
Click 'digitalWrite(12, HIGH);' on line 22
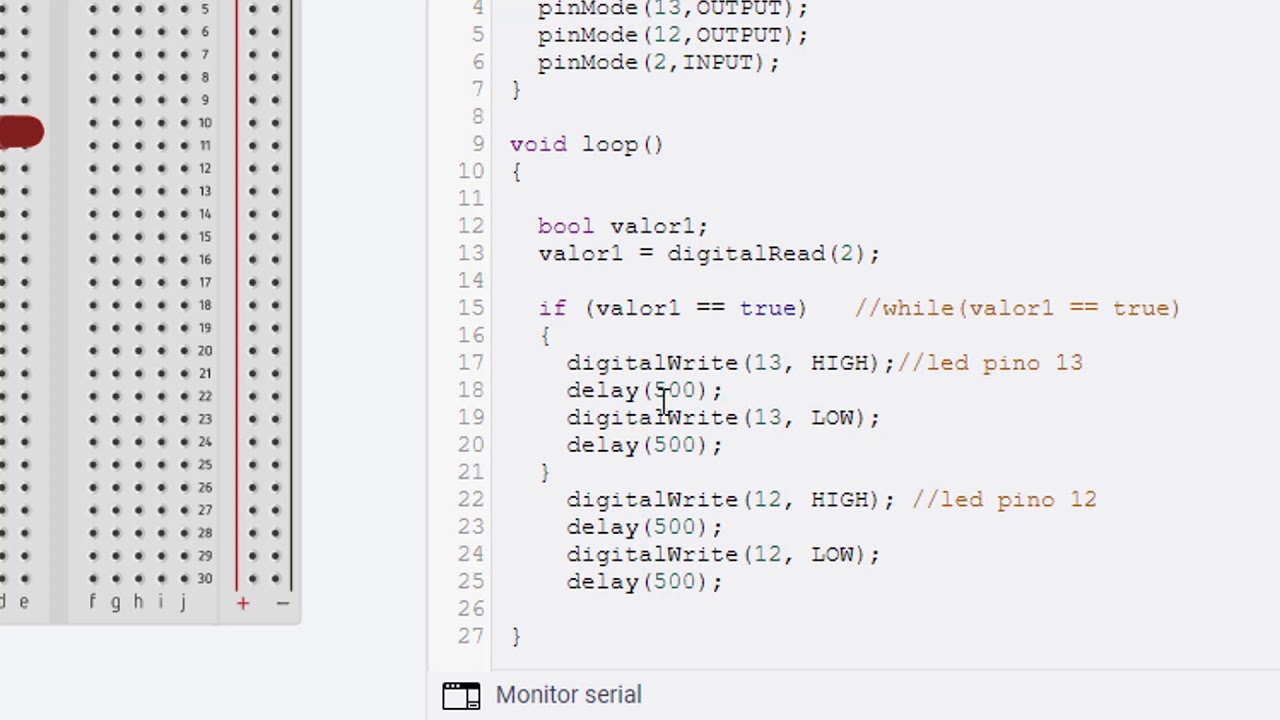point(730,499)
